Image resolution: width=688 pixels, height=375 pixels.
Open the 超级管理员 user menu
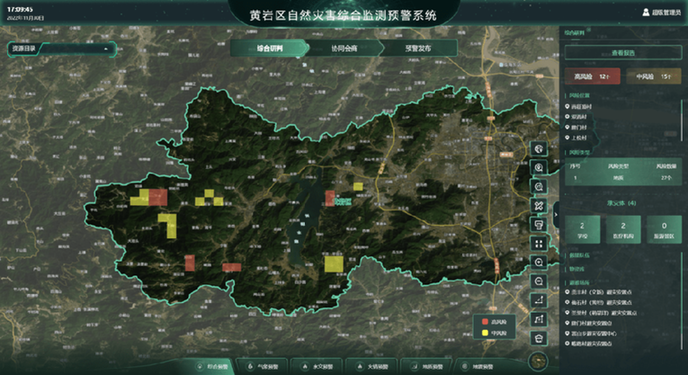click(x=662, y=12)
